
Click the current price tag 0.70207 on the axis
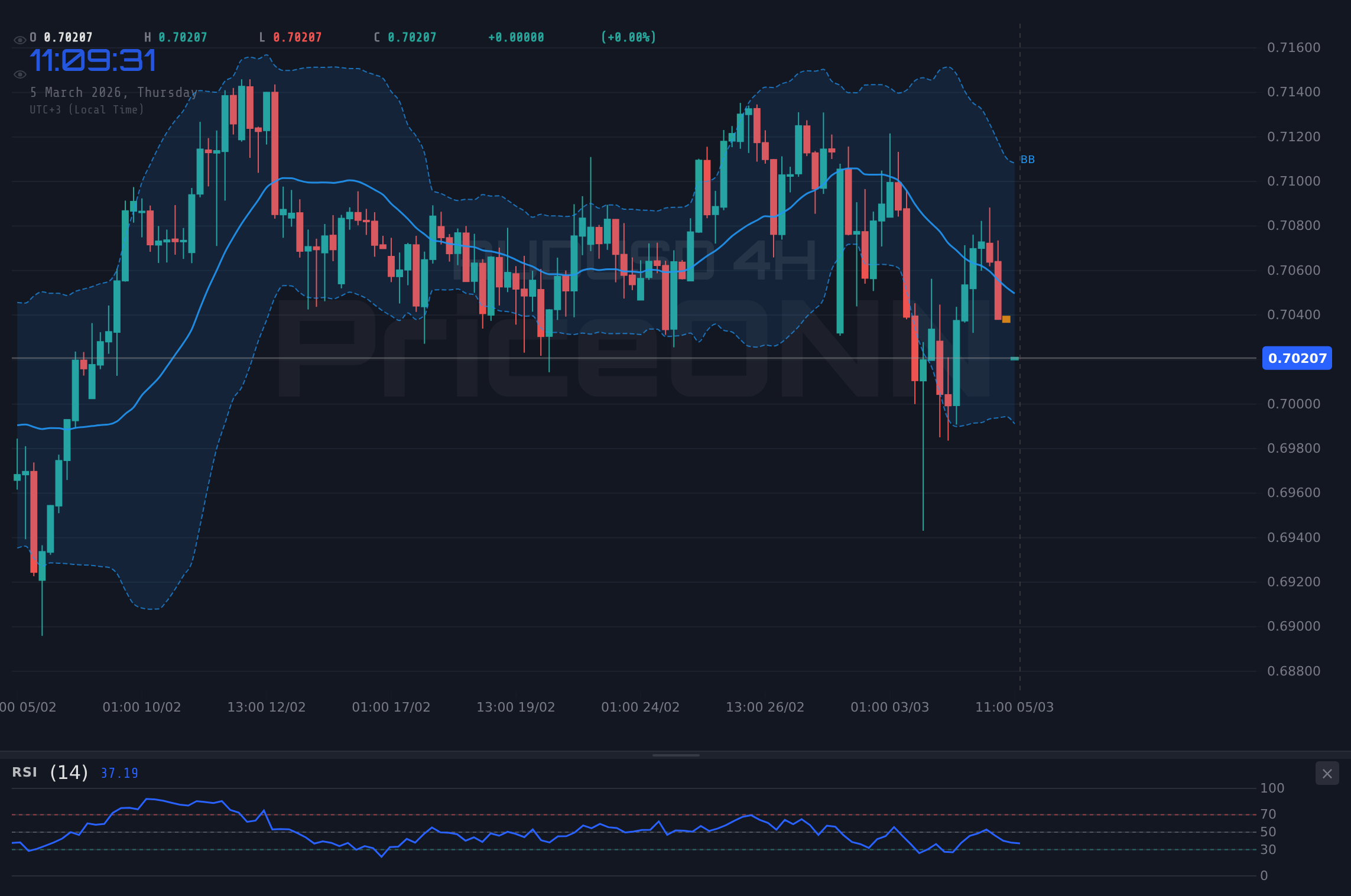point(1297,358)
